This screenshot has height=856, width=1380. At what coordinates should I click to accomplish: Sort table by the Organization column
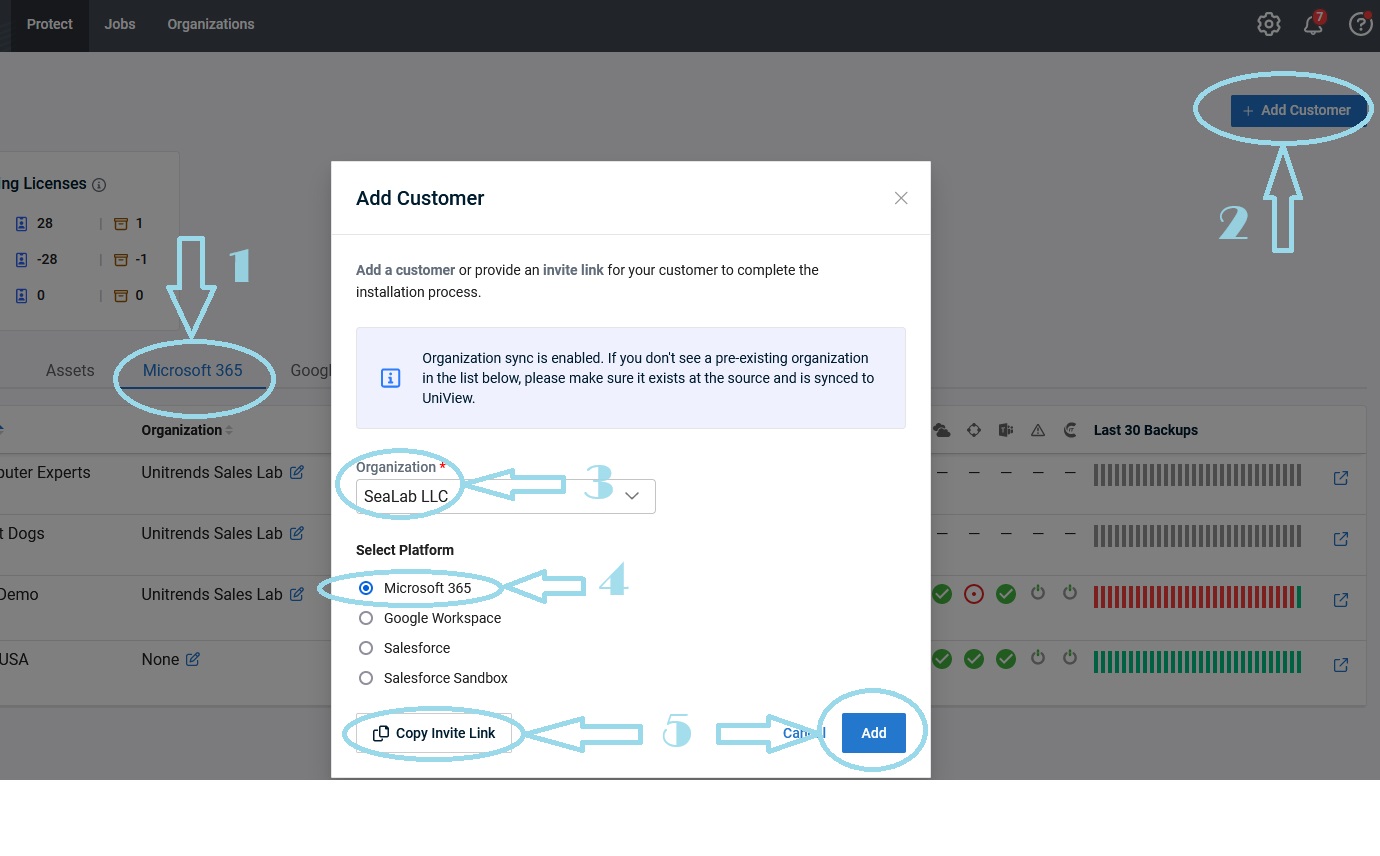(187, 430)
